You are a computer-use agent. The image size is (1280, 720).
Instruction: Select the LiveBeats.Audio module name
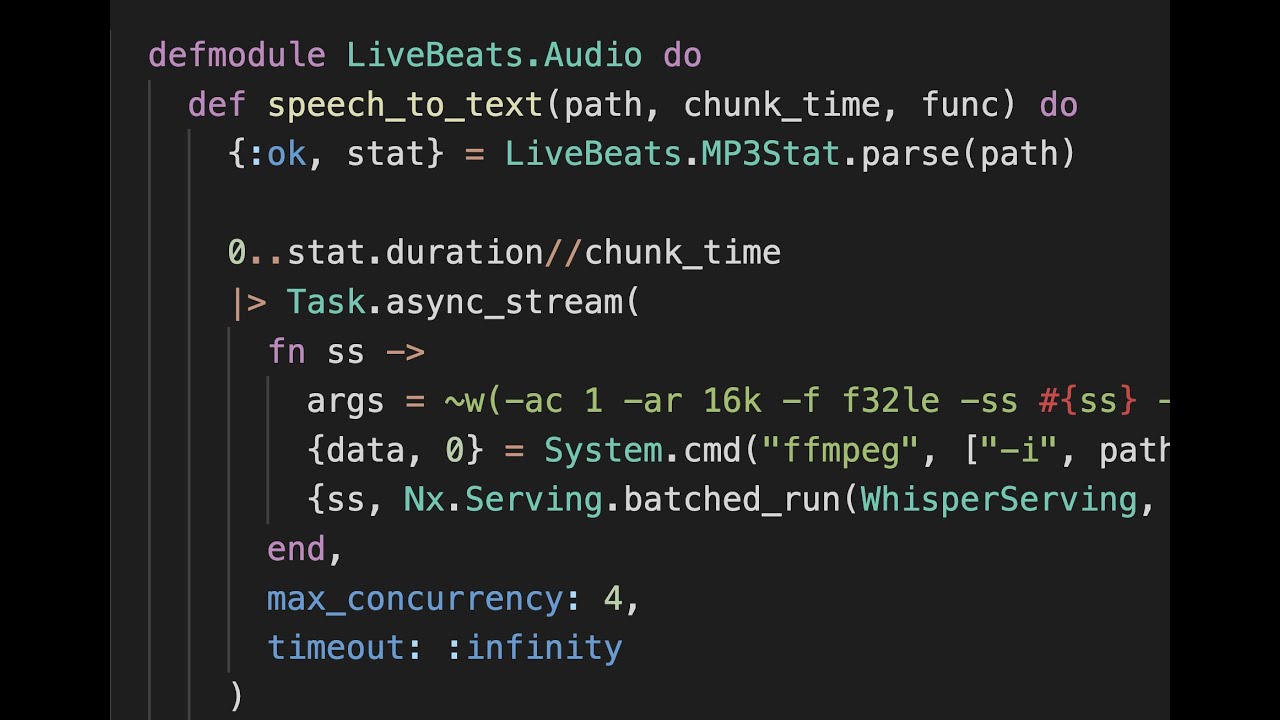tap(492, 55)
